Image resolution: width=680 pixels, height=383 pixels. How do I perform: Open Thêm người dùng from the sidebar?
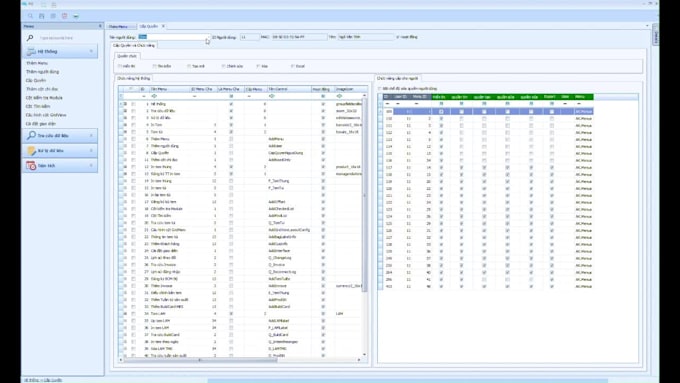tap(42, 72)
